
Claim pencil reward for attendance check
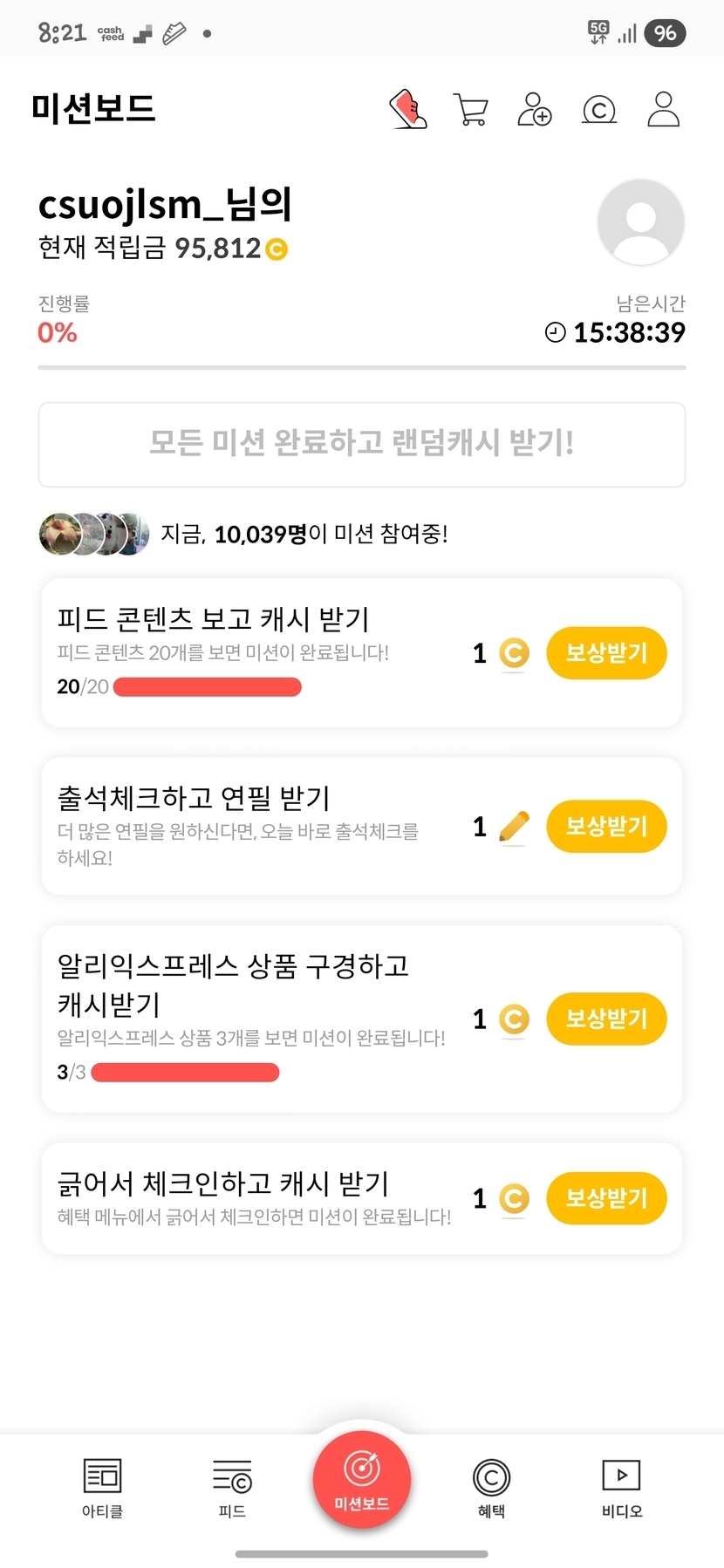tap(606, 826)
